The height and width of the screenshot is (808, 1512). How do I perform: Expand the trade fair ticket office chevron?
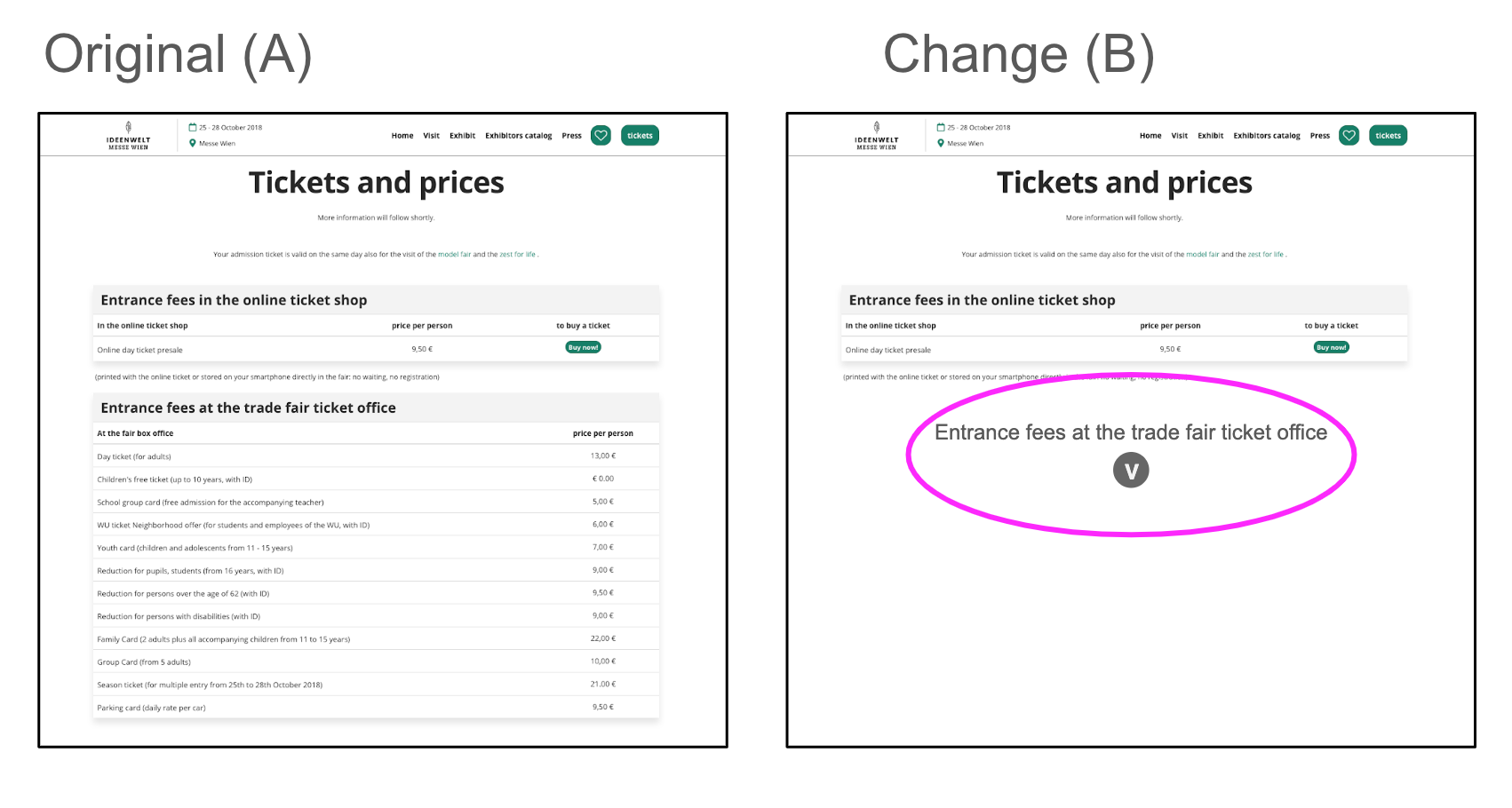(x=1131, y=471)
